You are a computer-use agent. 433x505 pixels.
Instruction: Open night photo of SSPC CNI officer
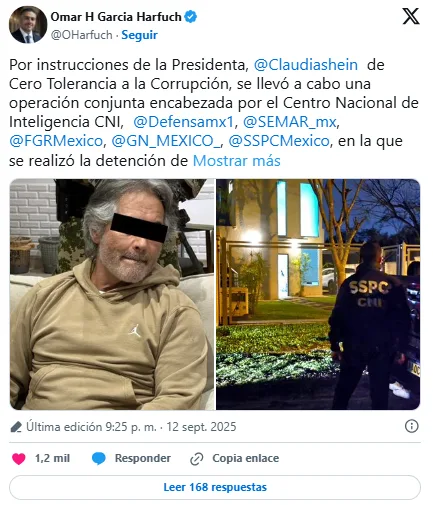(x=318, y=294)
